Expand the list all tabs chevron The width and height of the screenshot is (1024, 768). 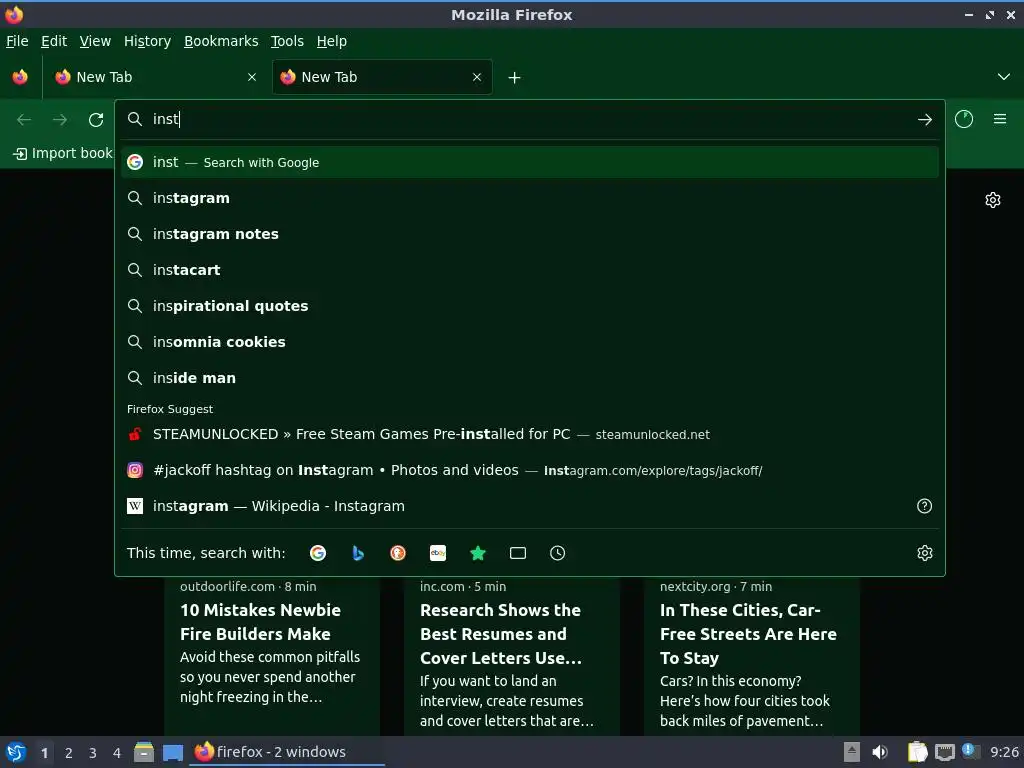tap(1004, 77)
